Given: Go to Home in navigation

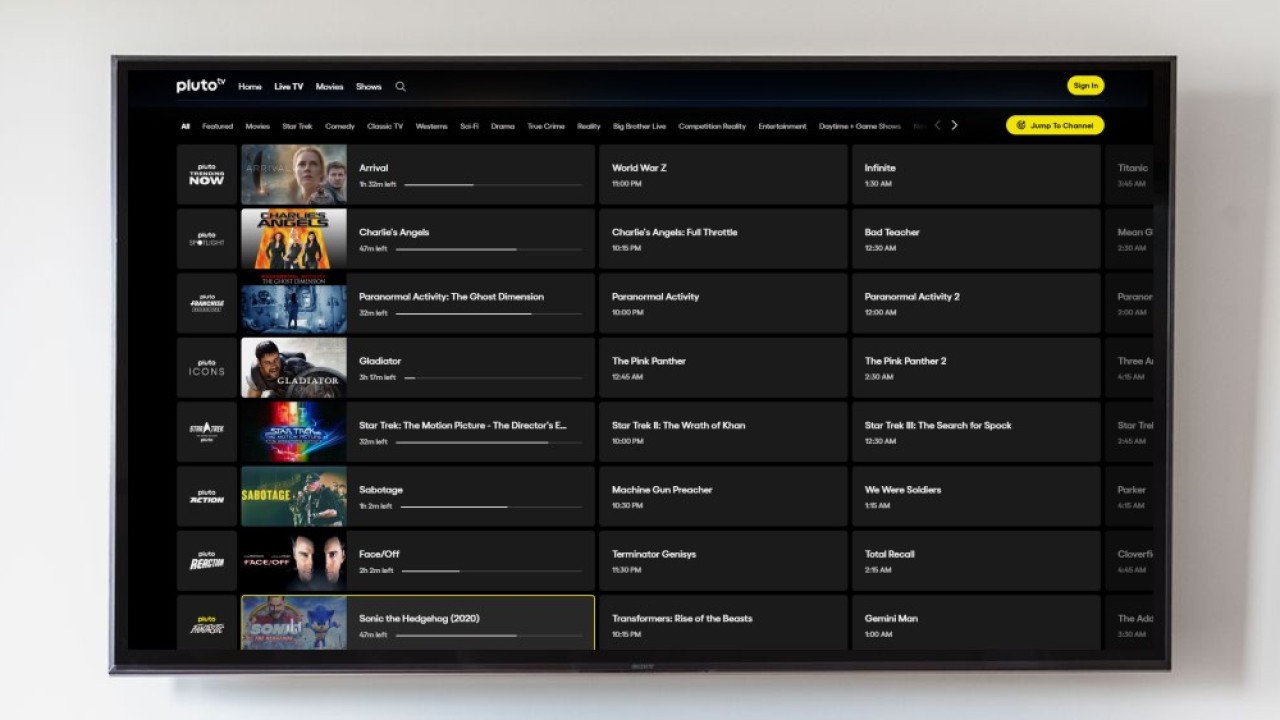Looking at the screenshot, I should 250,87.
